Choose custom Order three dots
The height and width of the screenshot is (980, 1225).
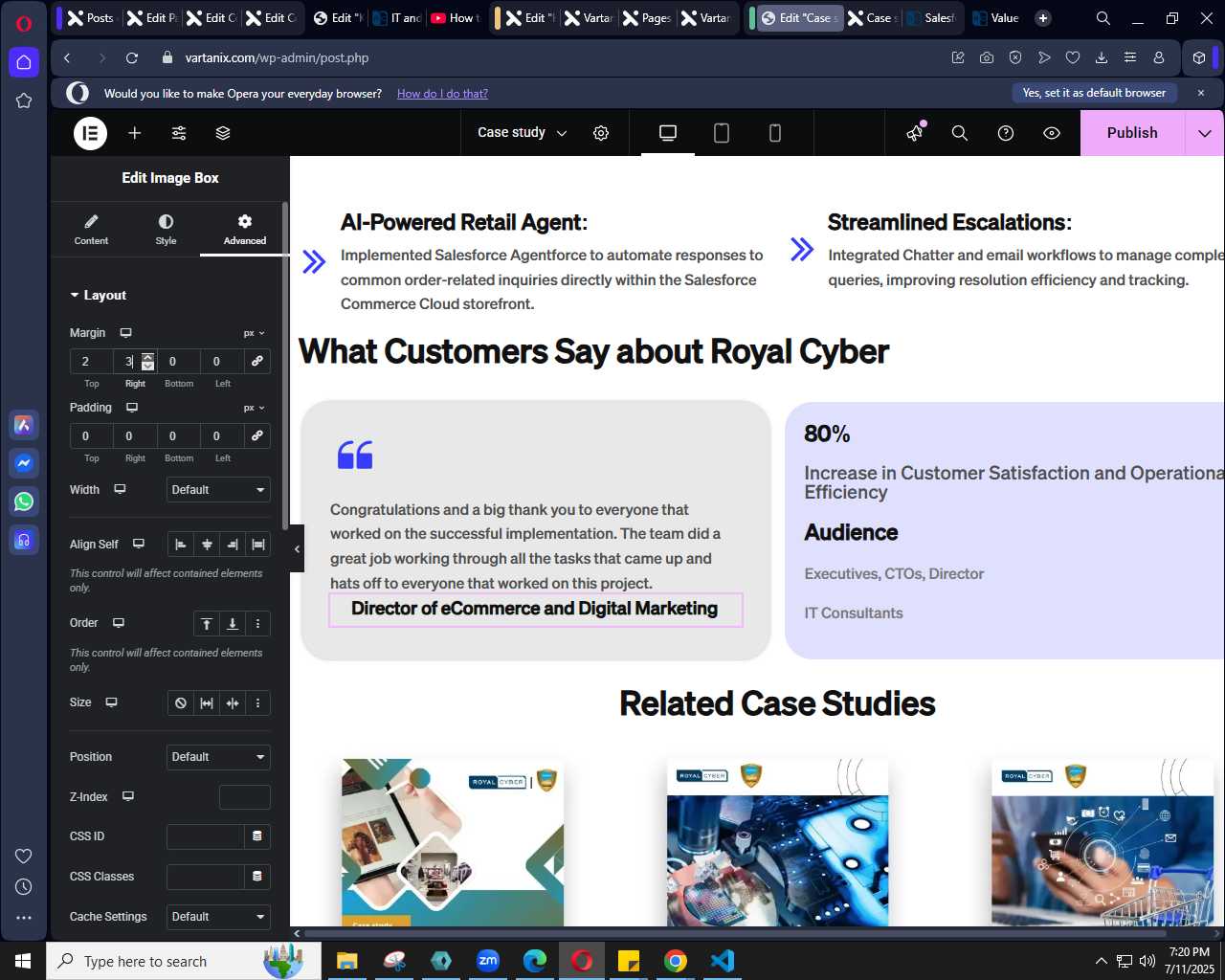click(x=258, y=624)
